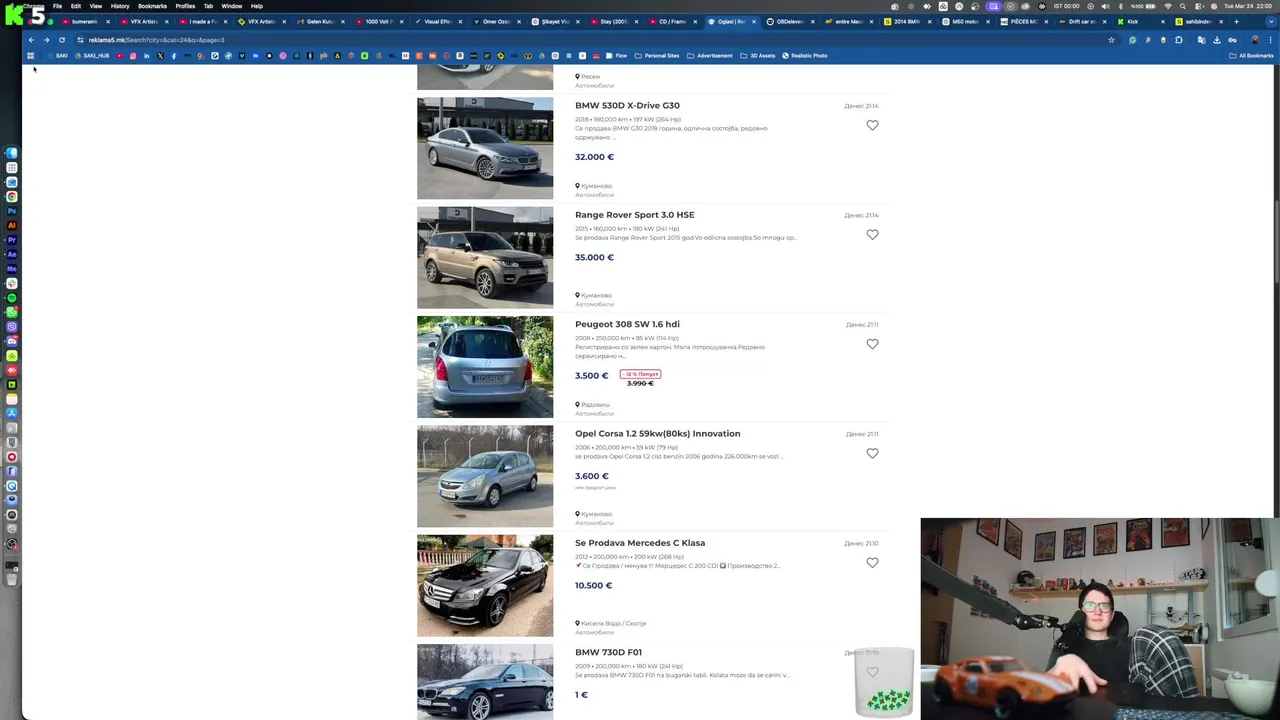Expand the tab search dropdown
1280x720 pixels.
(x=1270, y=21)
